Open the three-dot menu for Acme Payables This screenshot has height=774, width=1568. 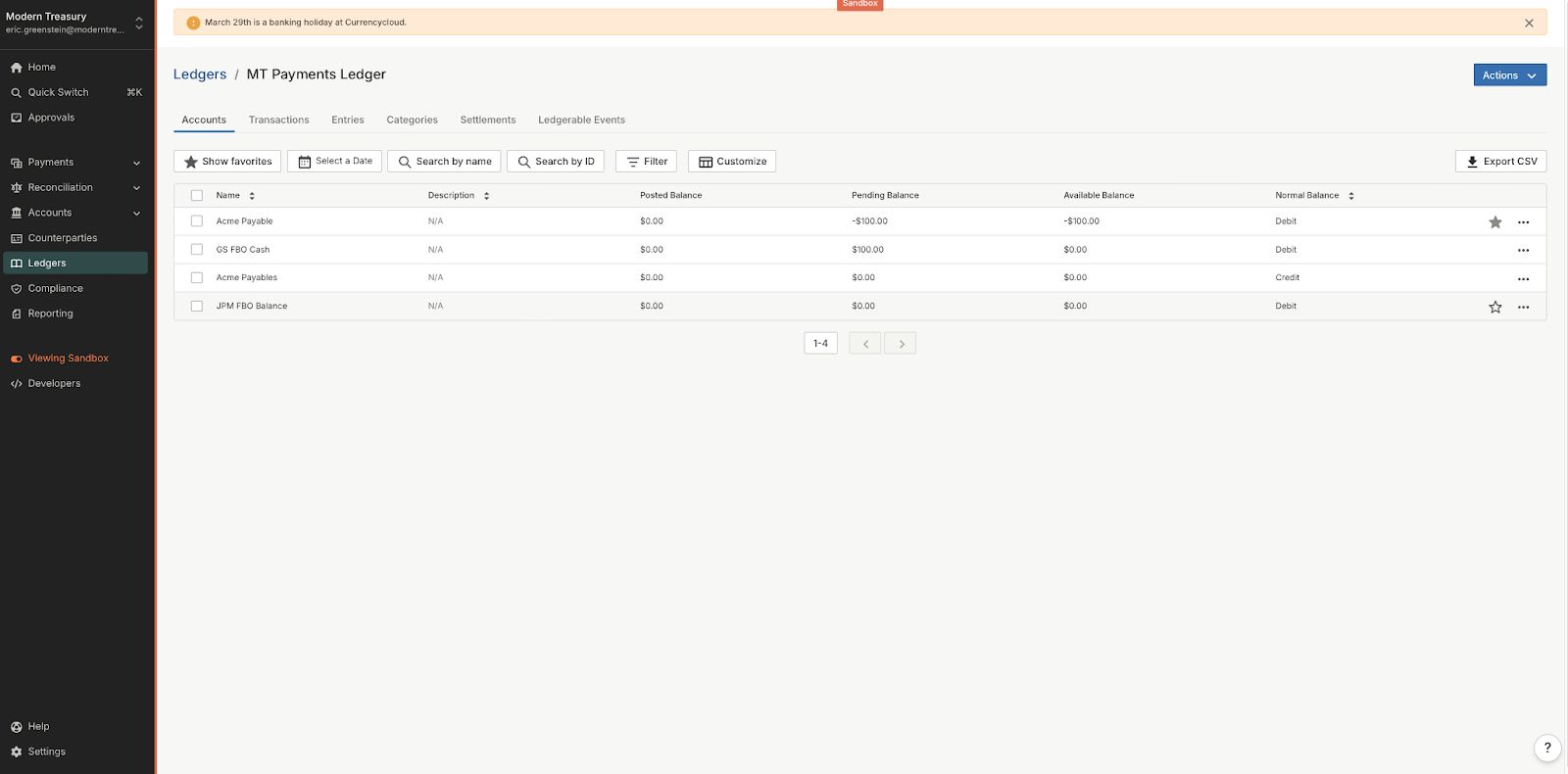[x=1523, y=279]
